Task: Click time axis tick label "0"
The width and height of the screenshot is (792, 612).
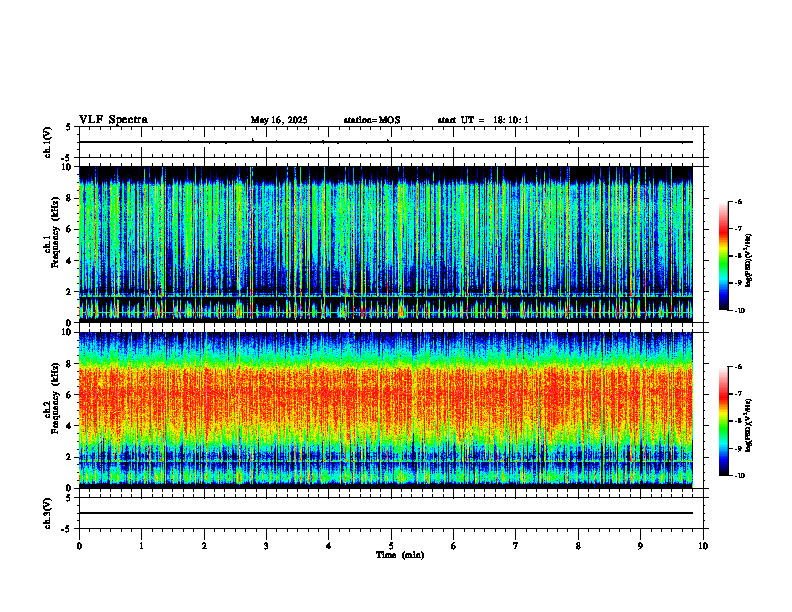Action: pos(79,546)
